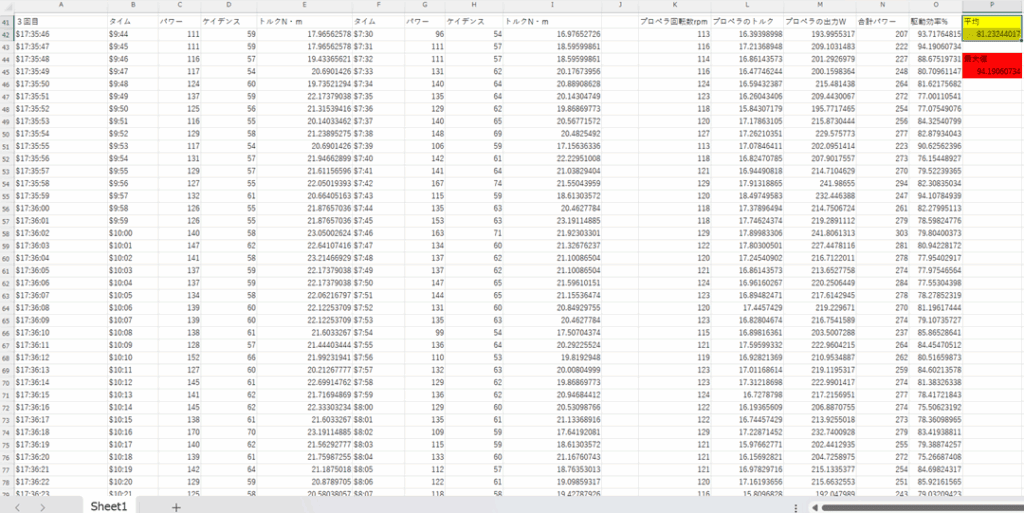This screenshot has width=1024, height=513.
Task: Click the yellow 平均 label cell
Action: 992,21
